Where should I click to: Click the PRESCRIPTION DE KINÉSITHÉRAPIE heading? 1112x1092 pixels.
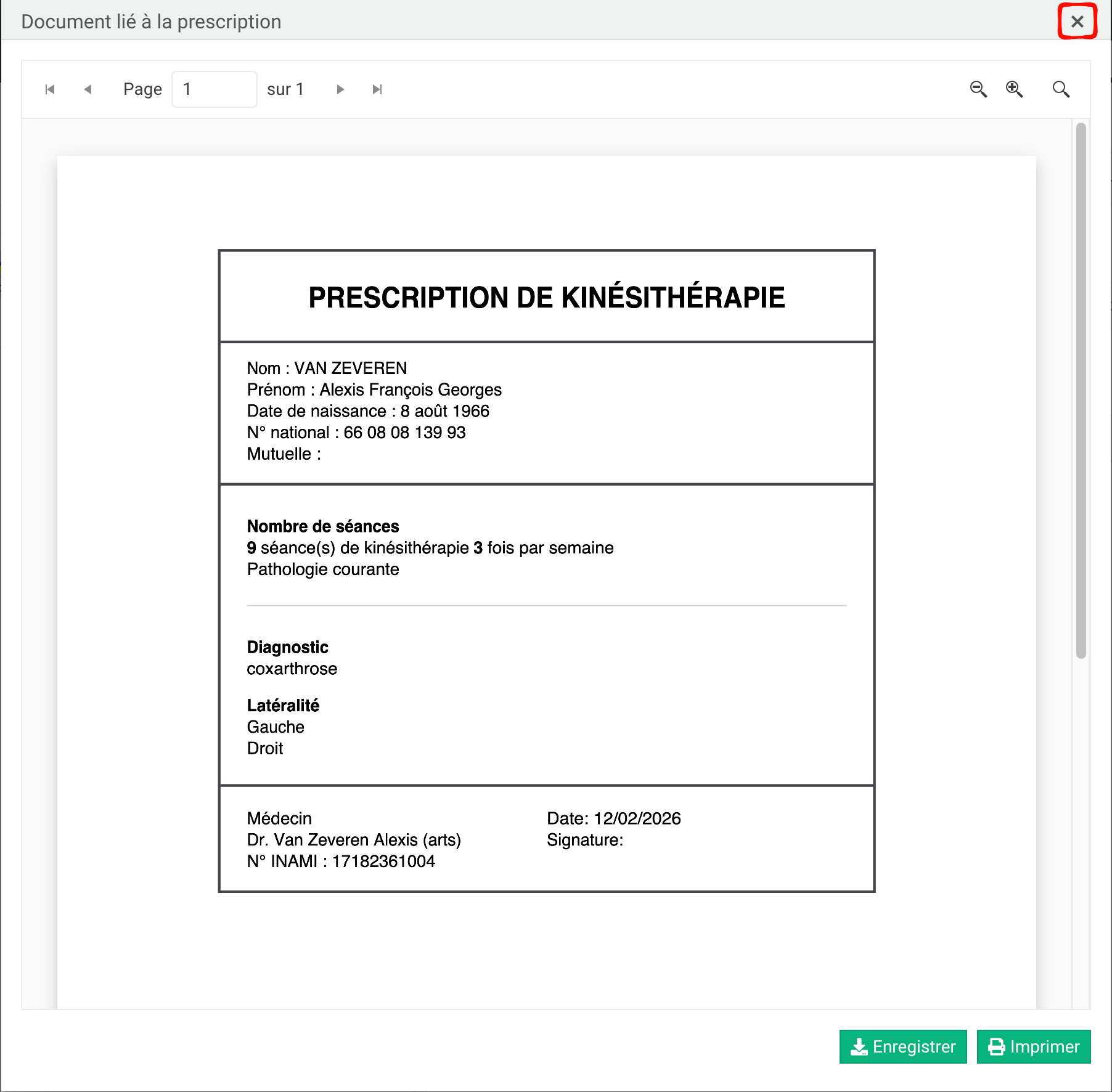click(x=546, y=298)
